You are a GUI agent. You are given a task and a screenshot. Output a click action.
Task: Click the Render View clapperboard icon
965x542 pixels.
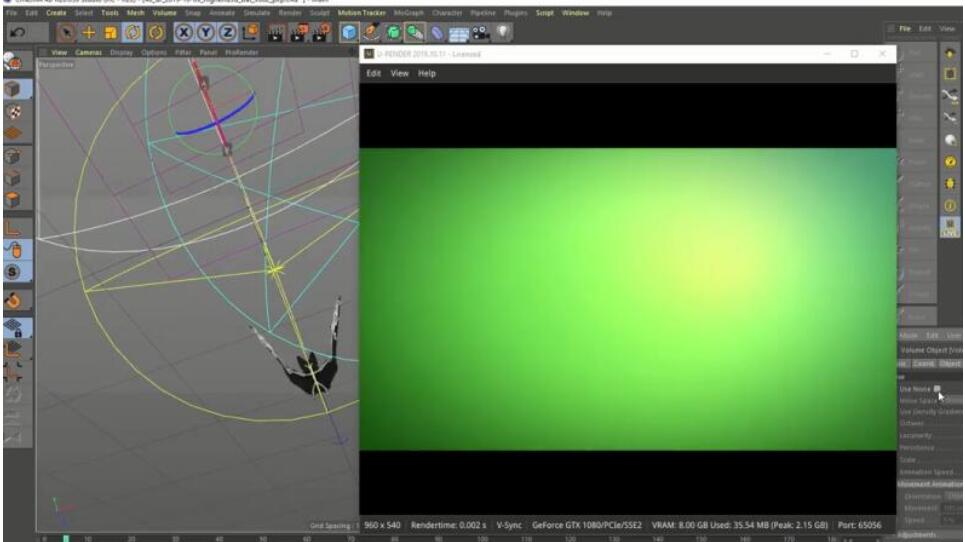point(276,33)
